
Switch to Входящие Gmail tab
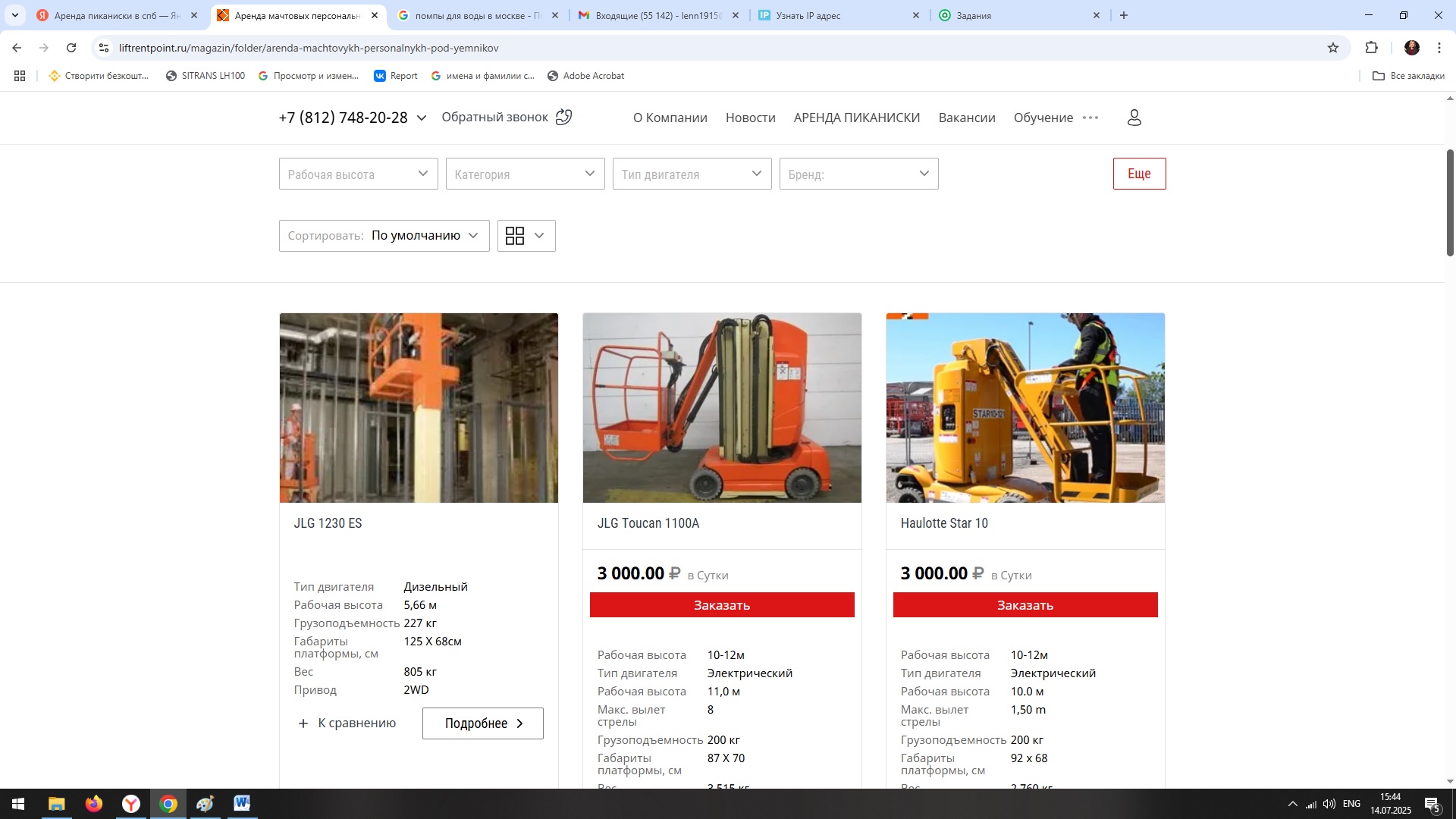(x=658, y=15)
